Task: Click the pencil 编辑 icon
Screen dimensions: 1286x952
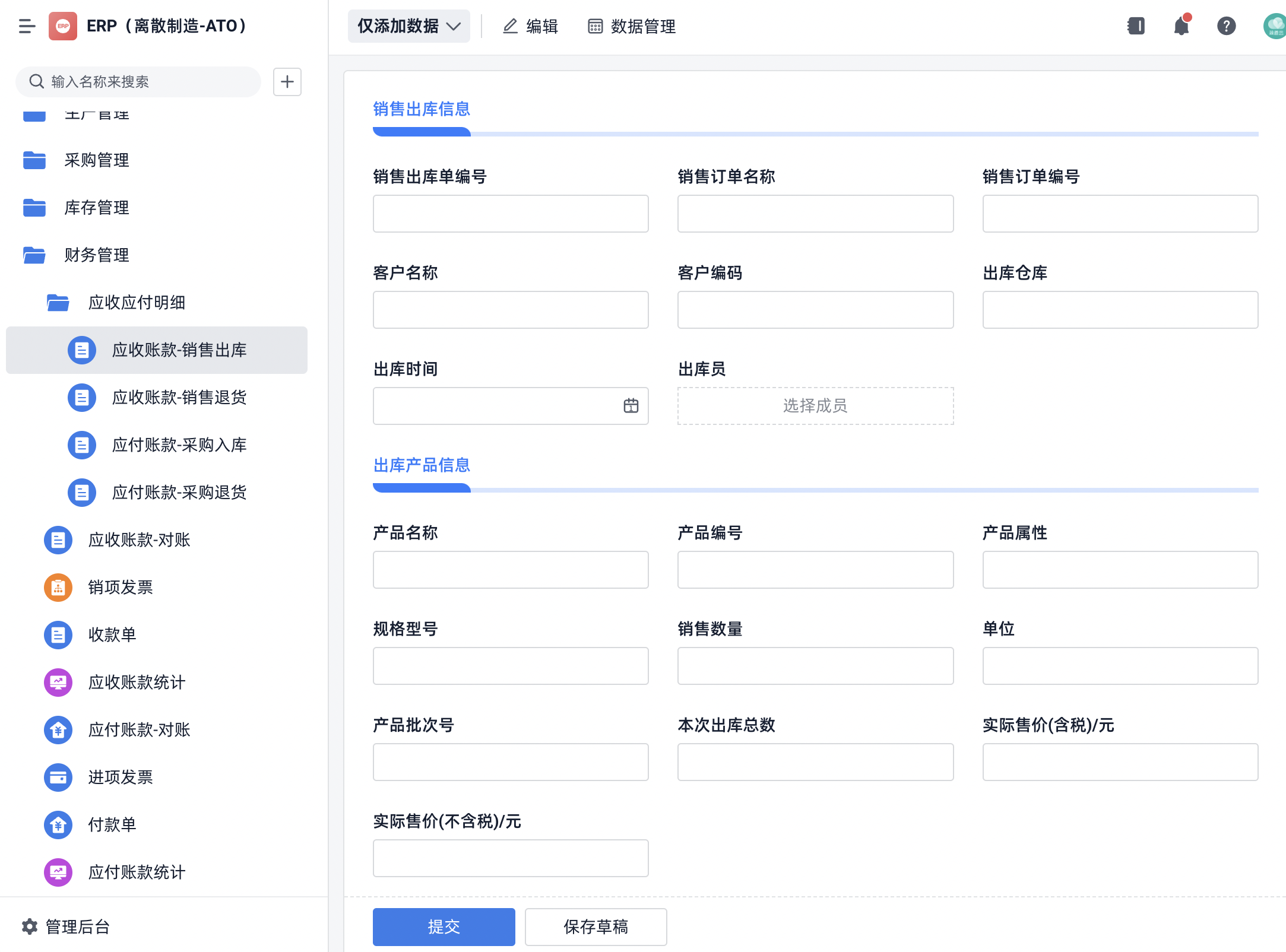Action: tap(511, 26)
